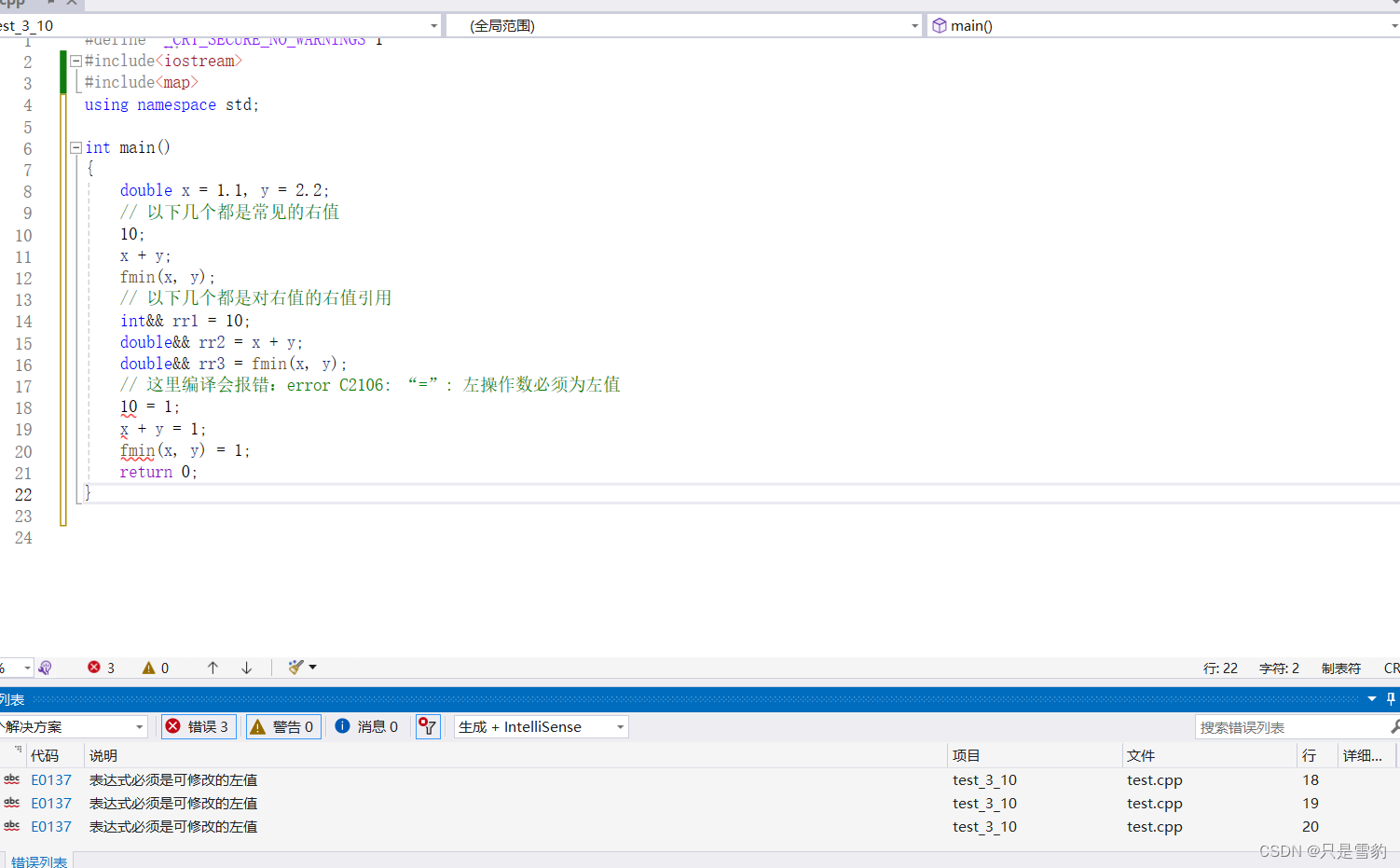Toggle the Messages 0 (消息 0) filter
1400x868 pixels.
click(x=366, y=726)
